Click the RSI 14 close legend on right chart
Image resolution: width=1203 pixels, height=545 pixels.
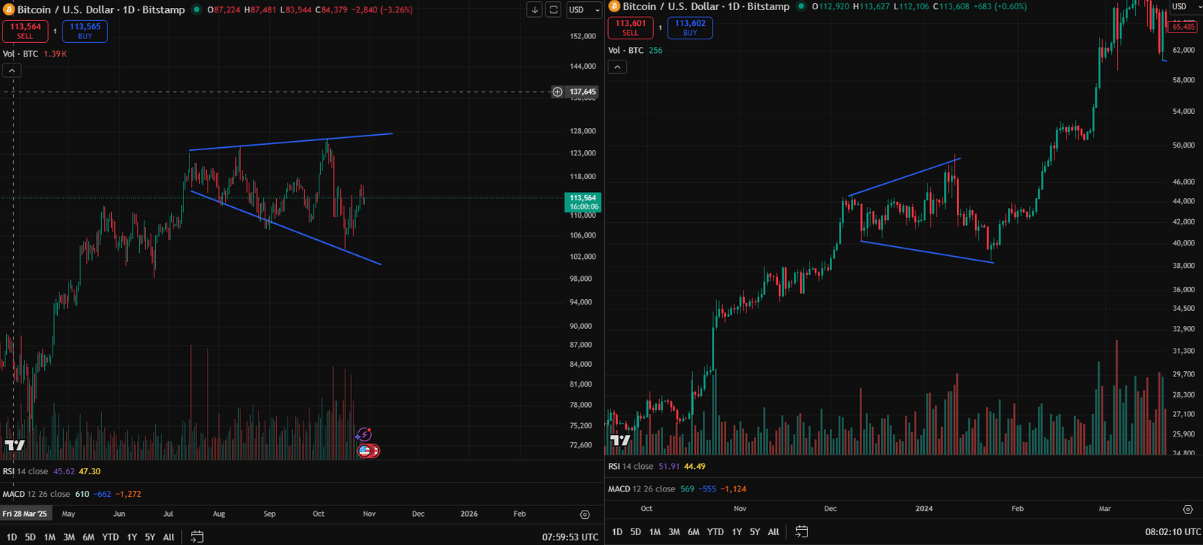pyautogui.click(x=631, y=466)
